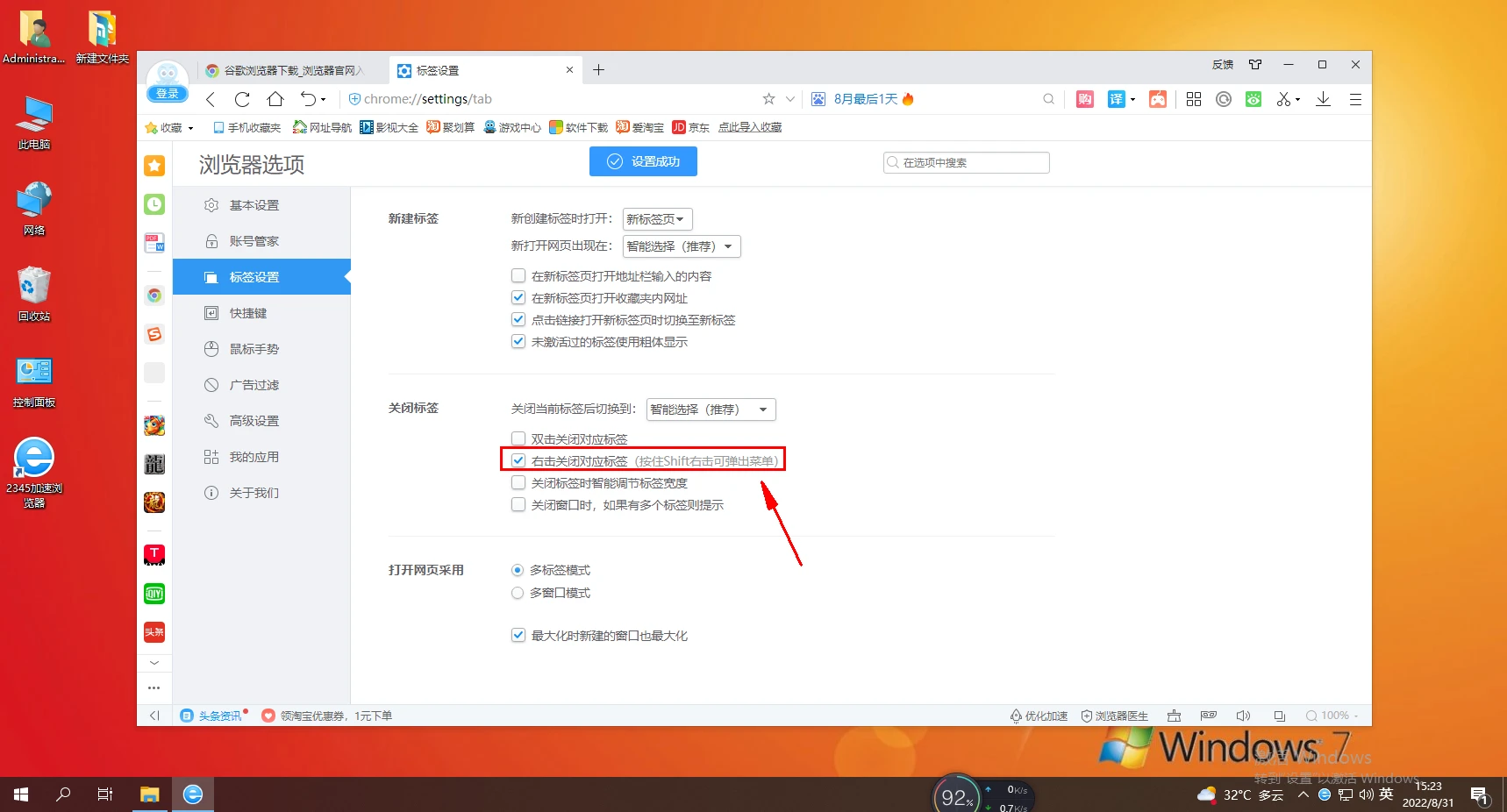
Task: Uncheck 右击关闭对应标签 checkbox
Action: click(518, 461)
